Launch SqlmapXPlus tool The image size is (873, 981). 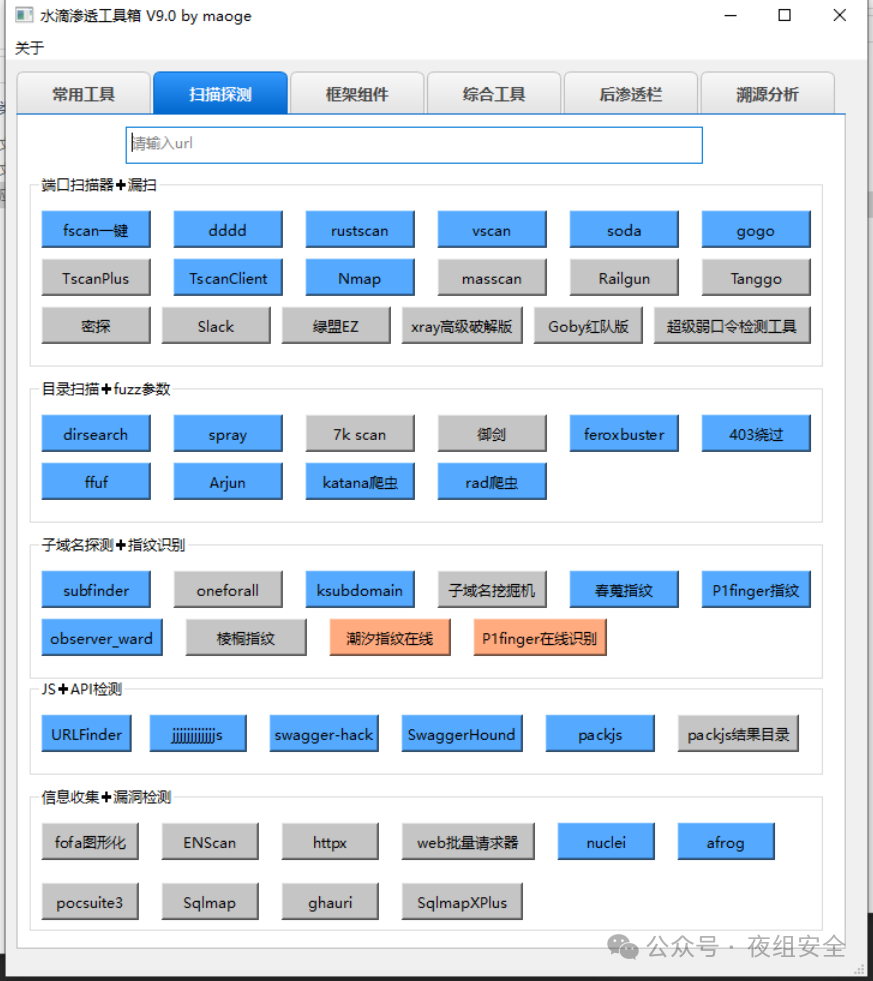(x=462, y=902)
